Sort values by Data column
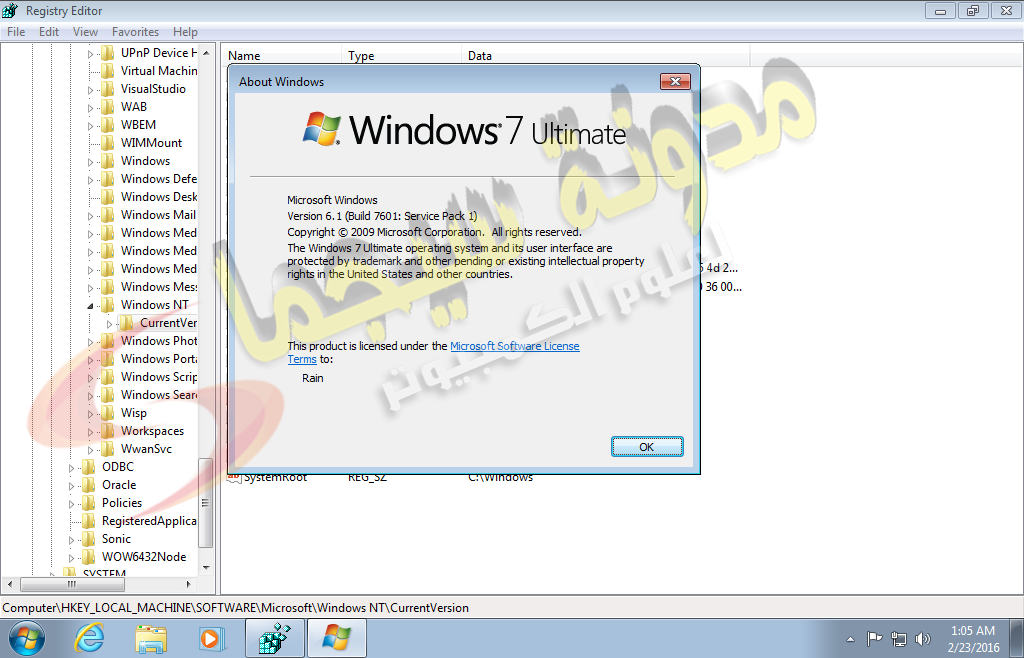The width and height of the screenshot is (1024, 658). (605, 55)
